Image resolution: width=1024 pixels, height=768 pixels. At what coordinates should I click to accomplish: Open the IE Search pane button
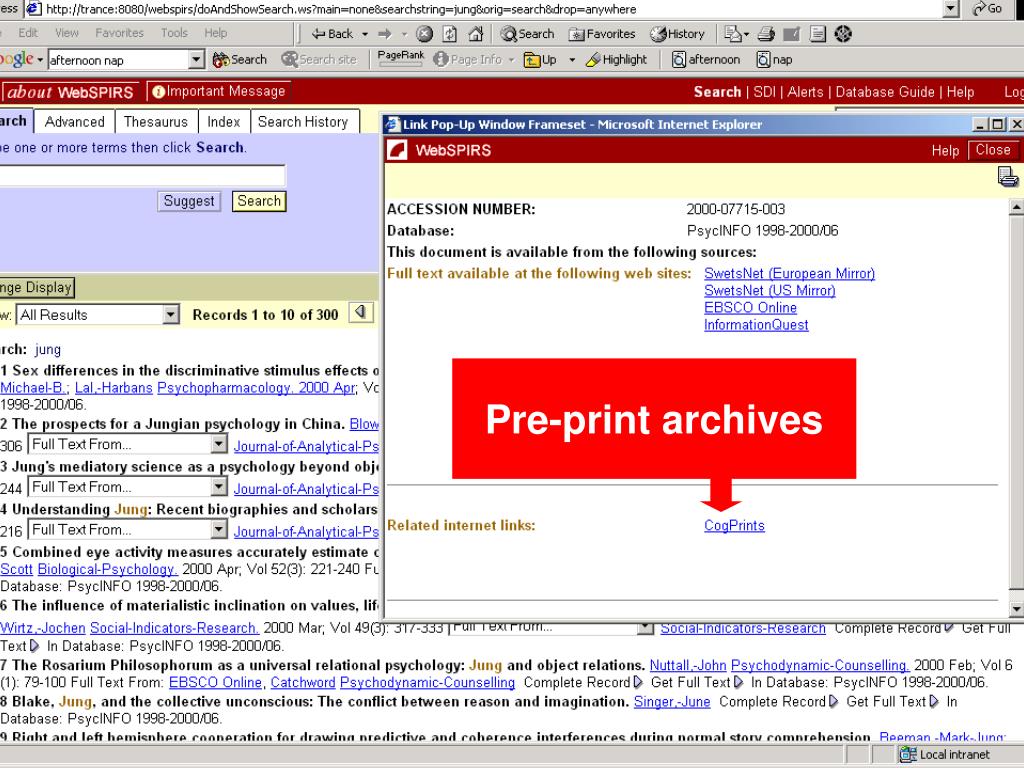point(527,34)
